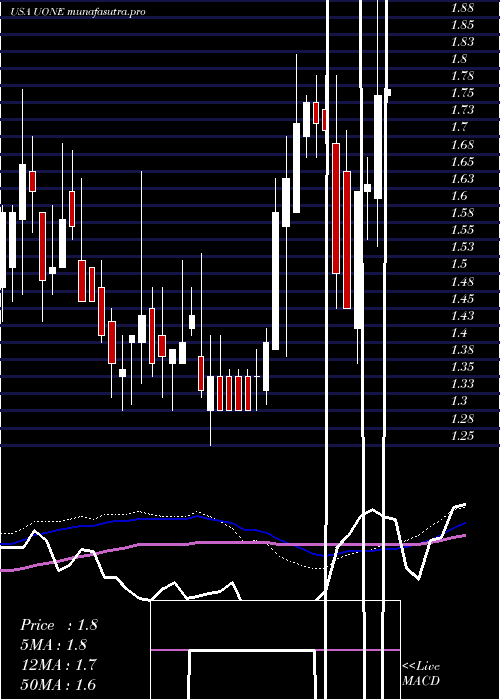Click the '50MA : 1.6' readout
The width and height of the screenshot is (500, 700).
59,685
